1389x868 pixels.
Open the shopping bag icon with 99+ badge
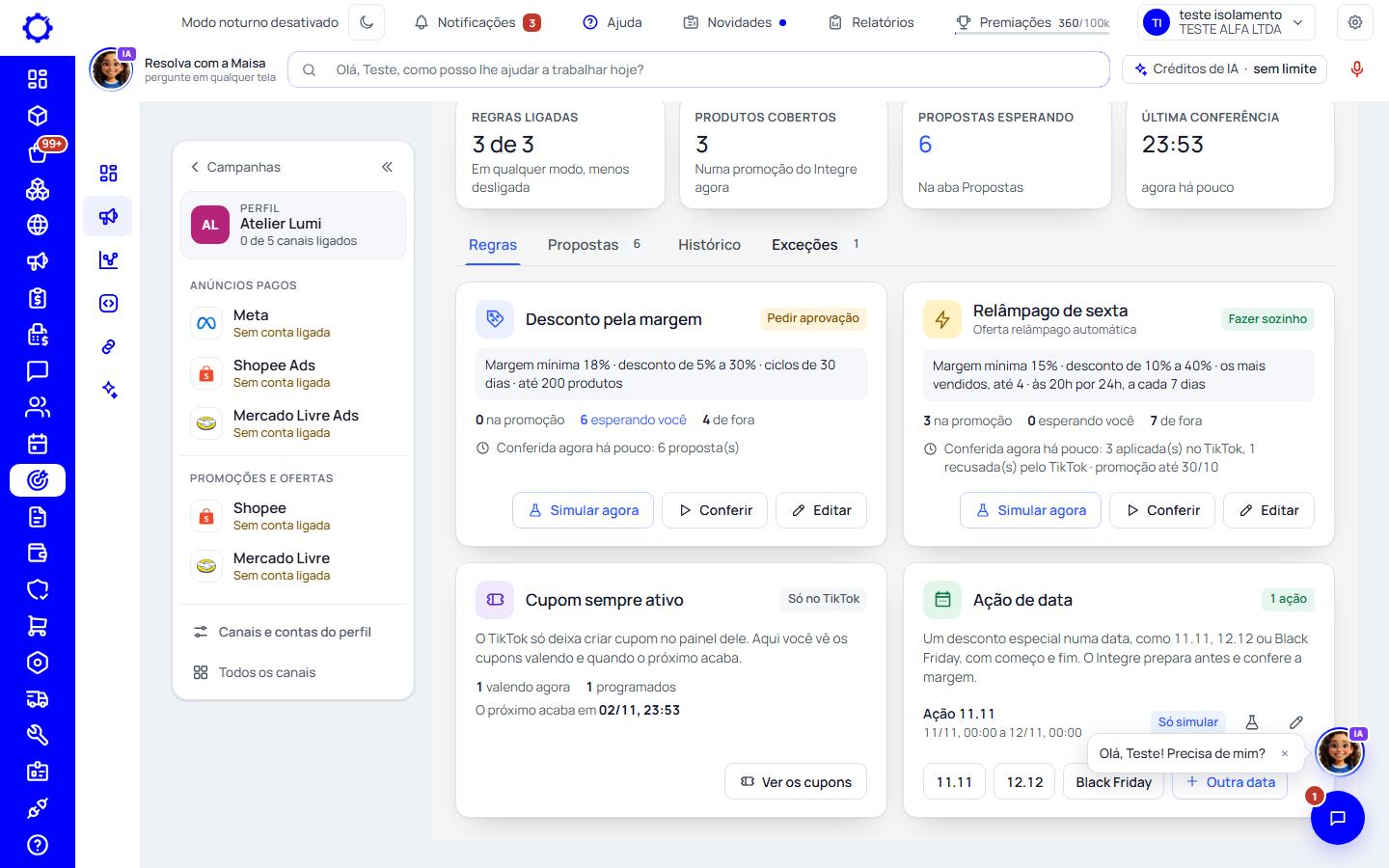click(38, 152)
